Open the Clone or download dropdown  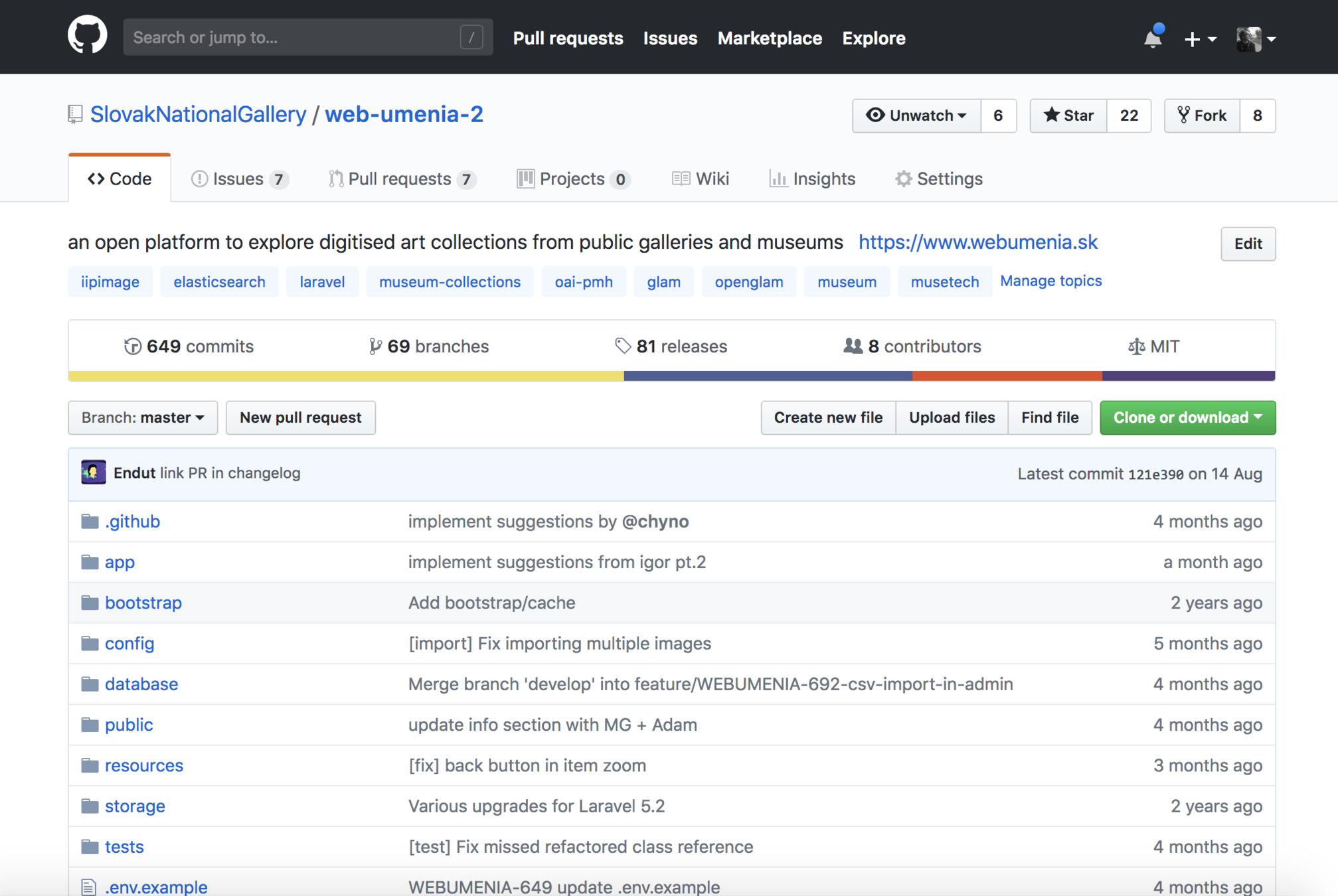(1187, 417)
